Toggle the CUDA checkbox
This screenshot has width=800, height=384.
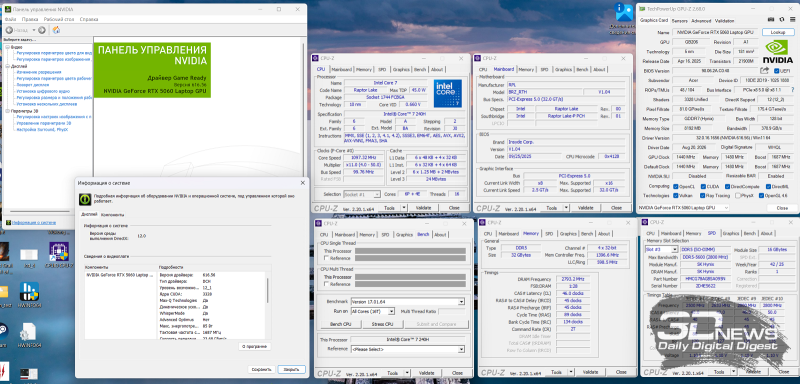pos(703,186)
